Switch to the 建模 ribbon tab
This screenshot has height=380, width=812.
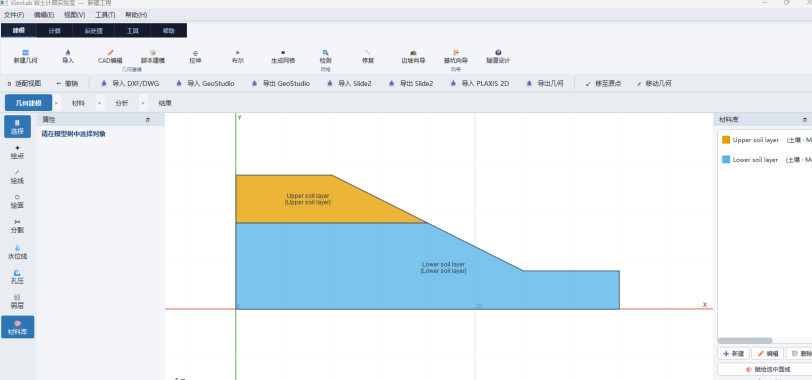click(x=19, y=31)
